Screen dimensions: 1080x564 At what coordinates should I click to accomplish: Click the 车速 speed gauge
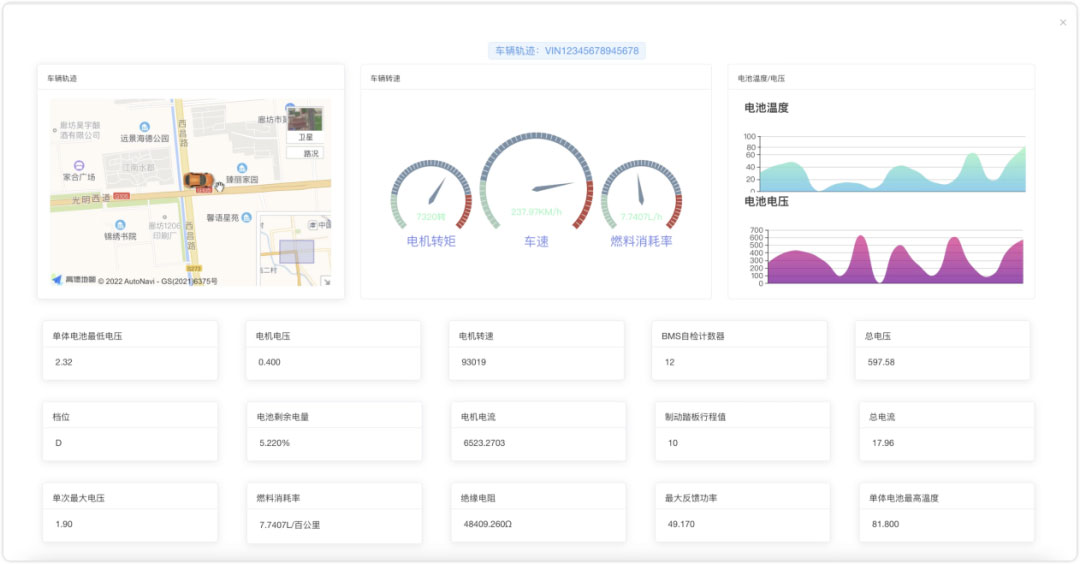click(536, 188)
